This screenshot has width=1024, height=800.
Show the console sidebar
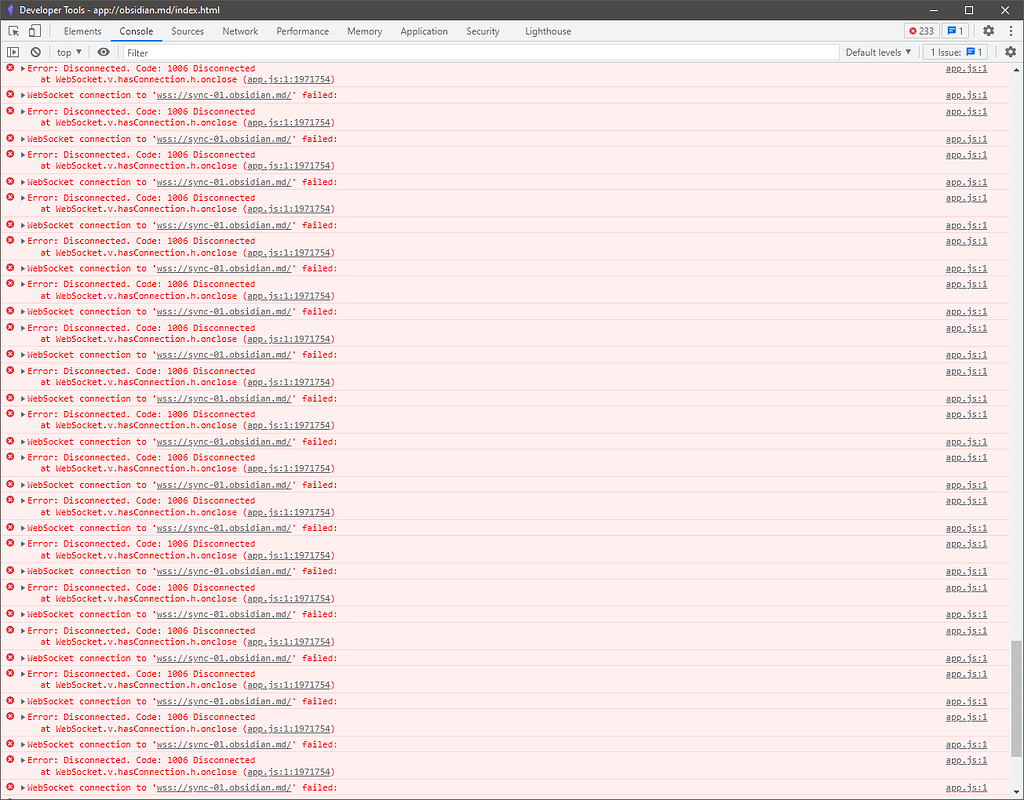tap(13, 52)
